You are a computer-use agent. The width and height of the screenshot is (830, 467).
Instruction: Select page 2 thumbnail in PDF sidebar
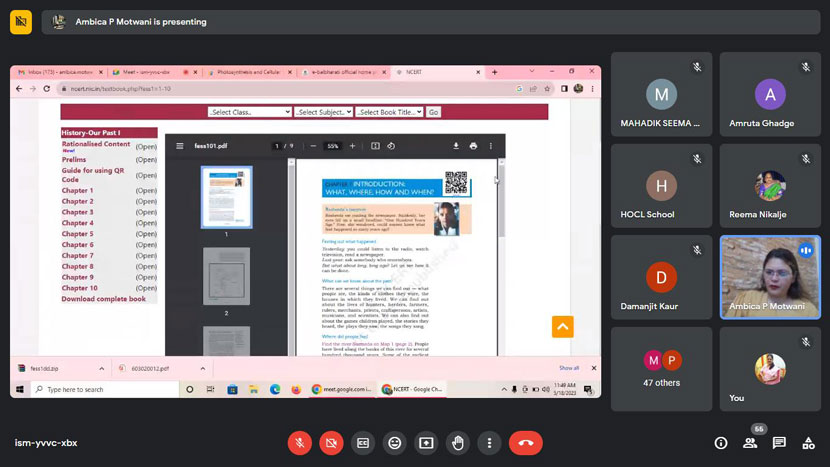(227, 276)
